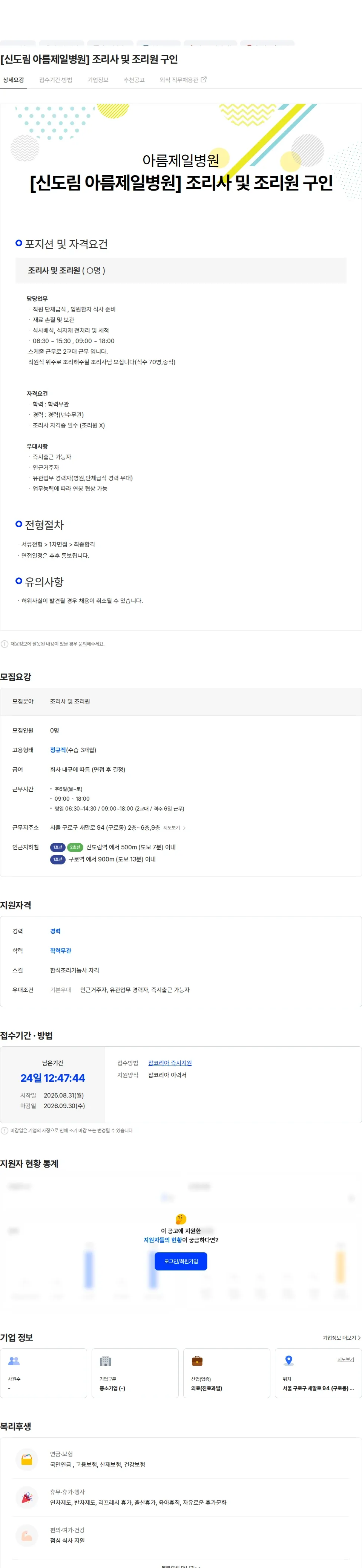Click the 경력 value under 지원자격
The image size is (362, 1568).
tap(55, 931)
